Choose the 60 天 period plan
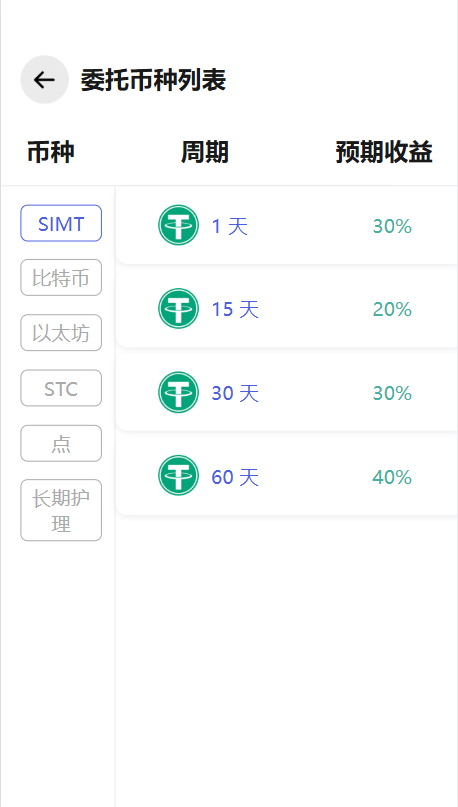Viewport: 458px width, 807px height. 287,476
